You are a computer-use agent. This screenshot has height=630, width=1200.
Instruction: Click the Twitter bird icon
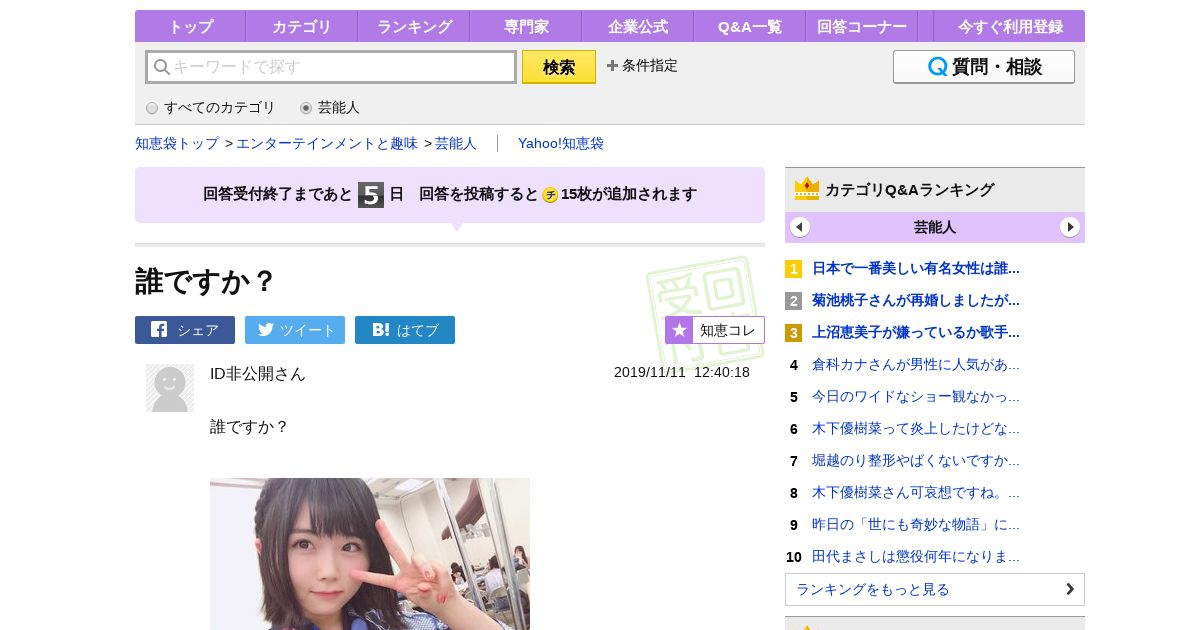tap(266, 329)
